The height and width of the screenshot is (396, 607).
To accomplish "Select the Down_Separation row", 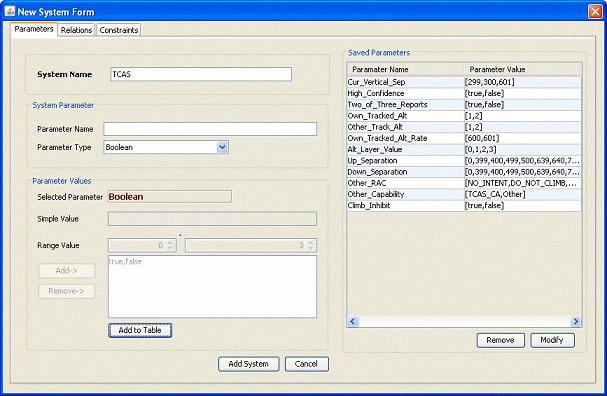I will point(464,172).
